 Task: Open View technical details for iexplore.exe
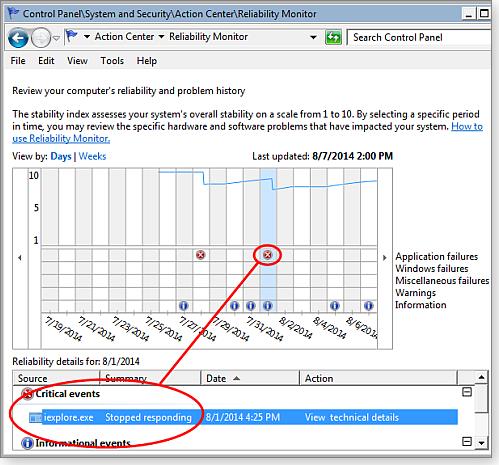352,417
